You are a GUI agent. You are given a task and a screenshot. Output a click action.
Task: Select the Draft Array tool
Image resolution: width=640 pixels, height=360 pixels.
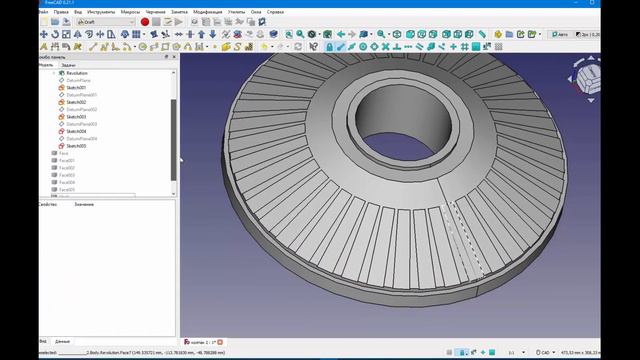[136, 34]
